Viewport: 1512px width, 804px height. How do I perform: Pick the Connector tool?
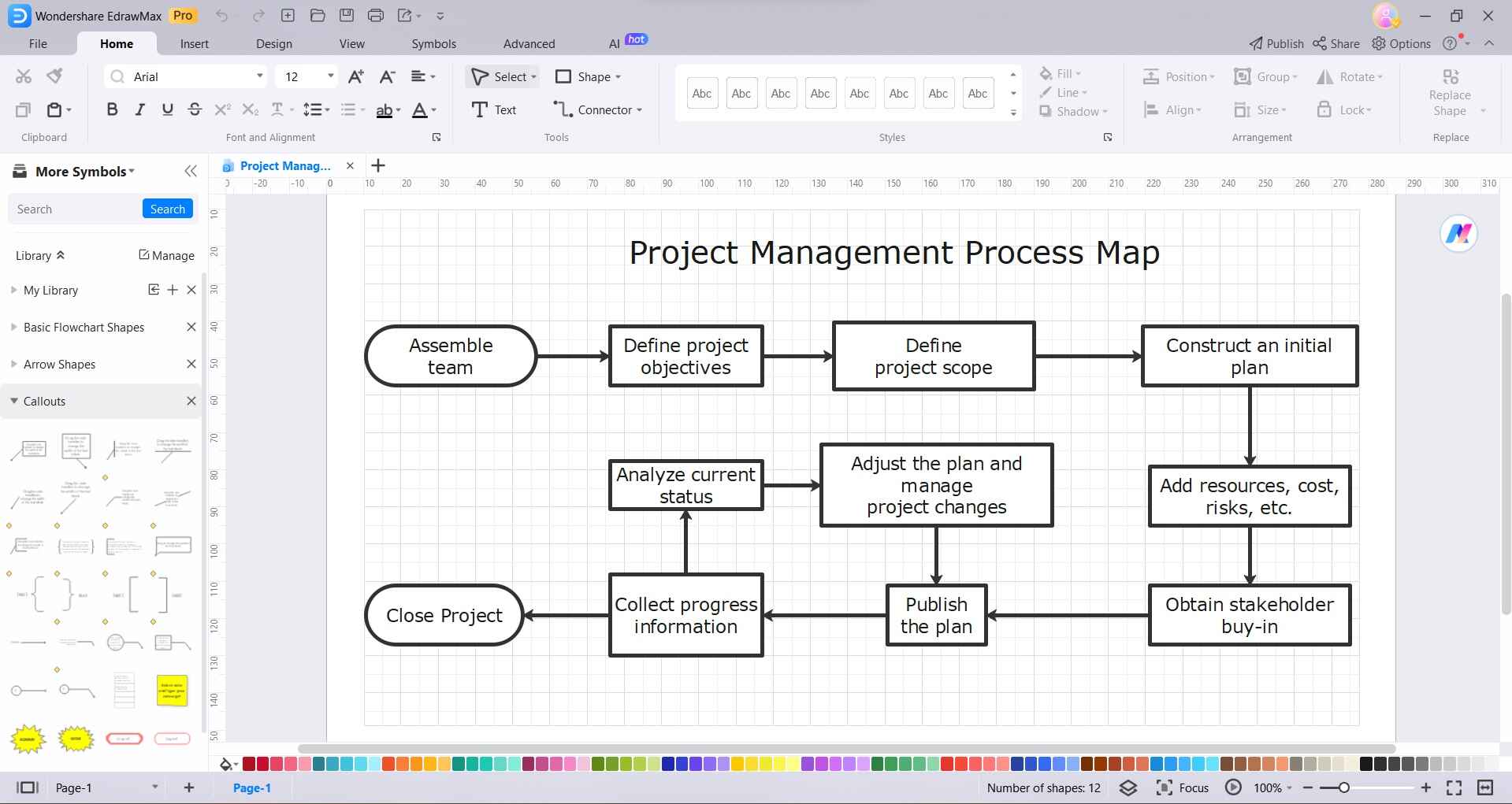[x=595, y=109]
